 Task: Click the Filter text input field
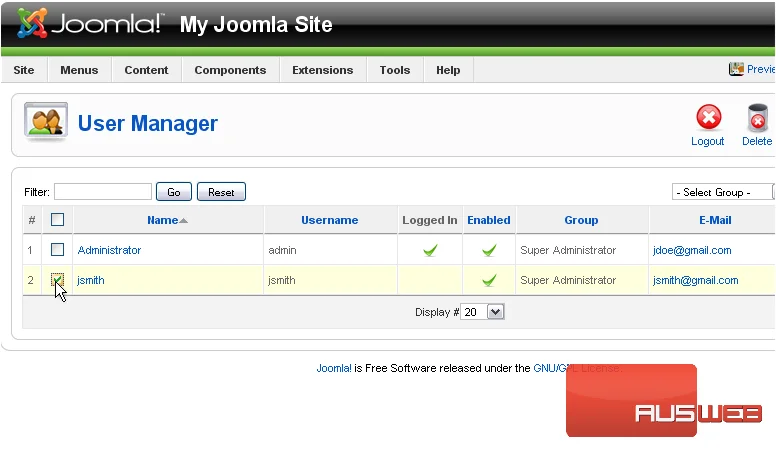pyautogui.click(x=103, y=192)
